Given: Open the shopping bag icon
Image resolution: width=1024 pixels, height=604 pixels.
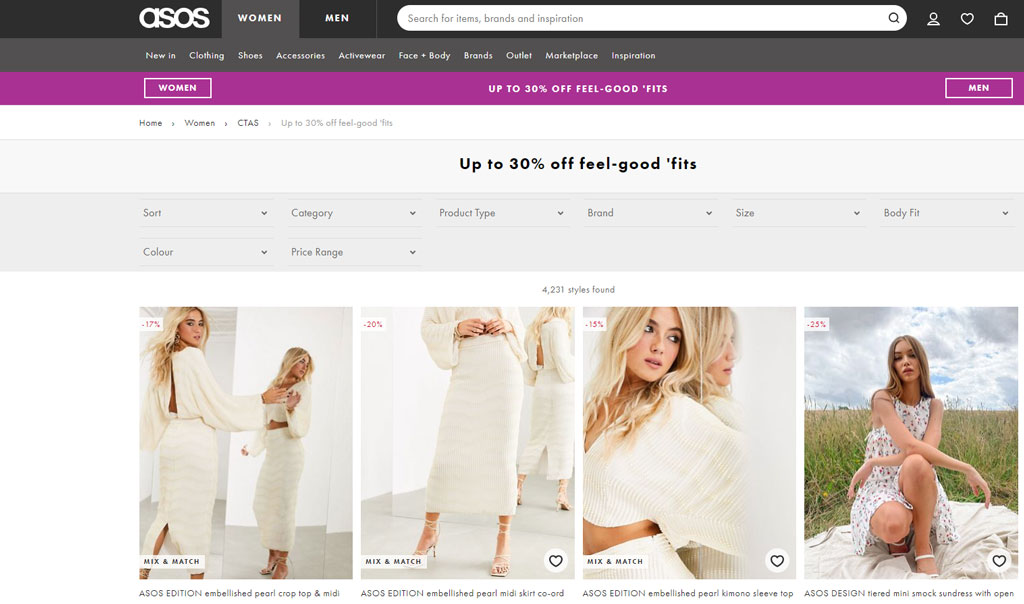Looking at the screenshot, I should [1000, 19].
